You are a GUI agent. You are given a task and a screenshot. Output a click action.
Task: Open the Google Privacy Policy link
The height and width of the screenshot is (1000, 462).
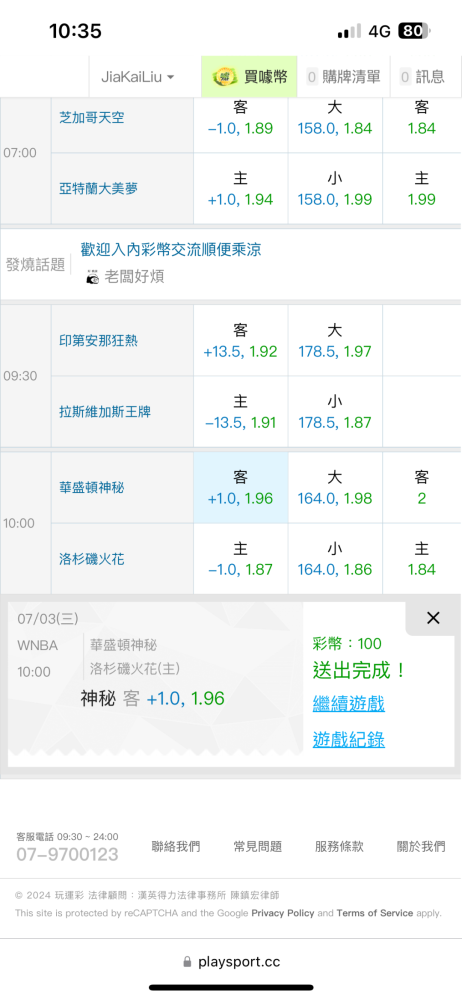click(283, 913)
